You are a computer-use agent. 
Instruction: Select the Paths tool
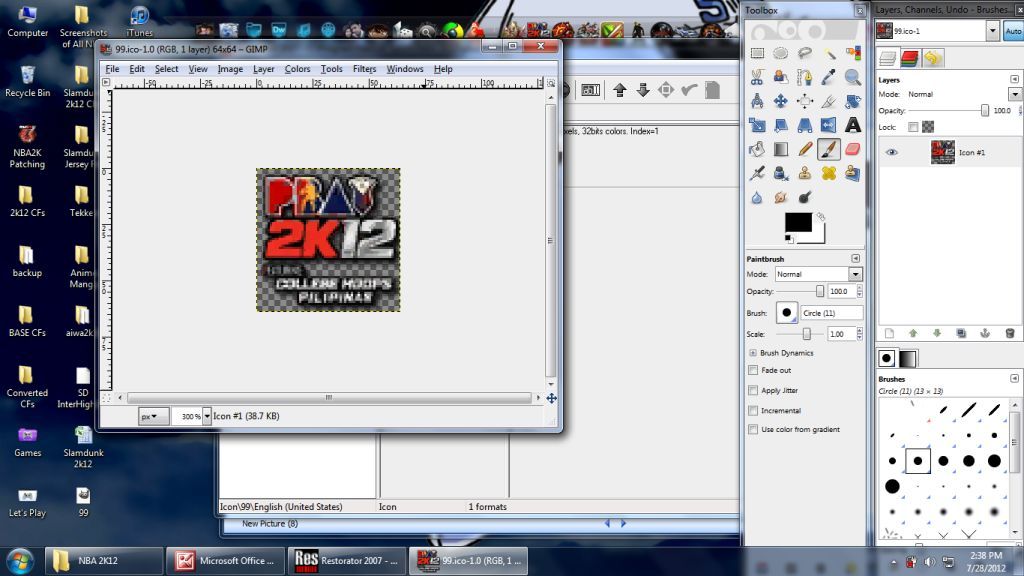tap(805, 77)
